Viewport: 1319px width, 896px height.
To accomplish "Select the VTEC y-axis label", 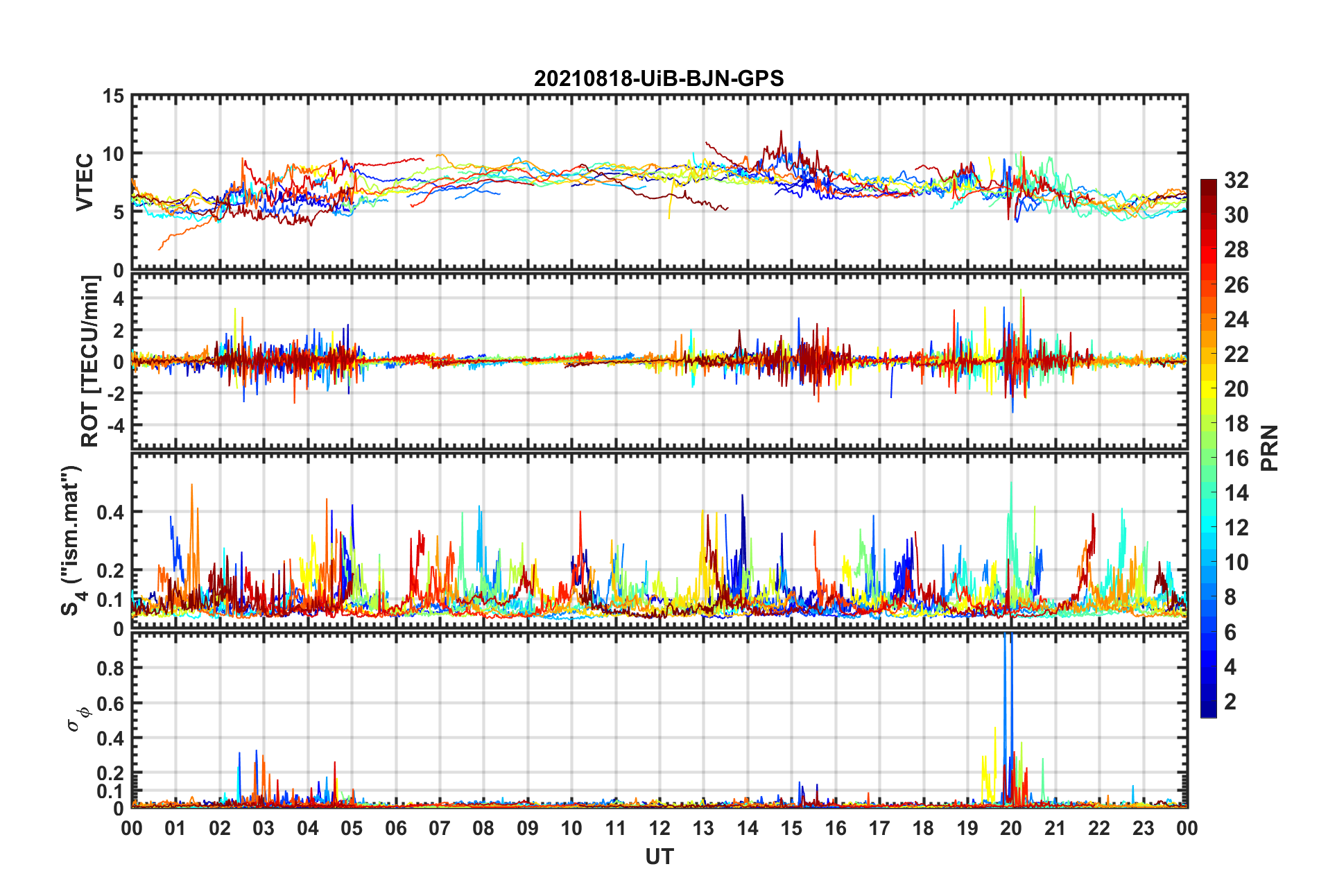I will (85, 182).
